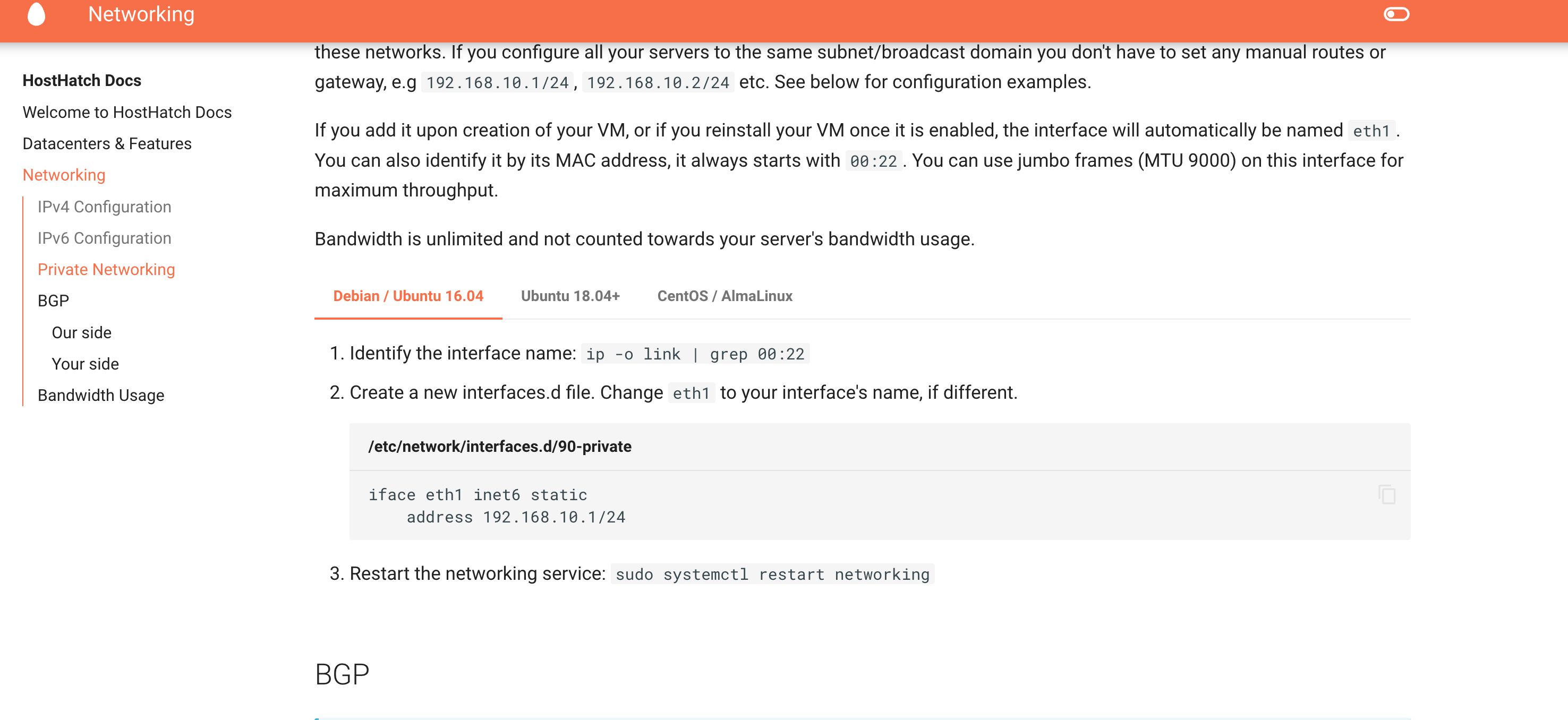Open Bandwidth Usage section link
Screen dimensions: 1568x720
(x=100, y=396)
